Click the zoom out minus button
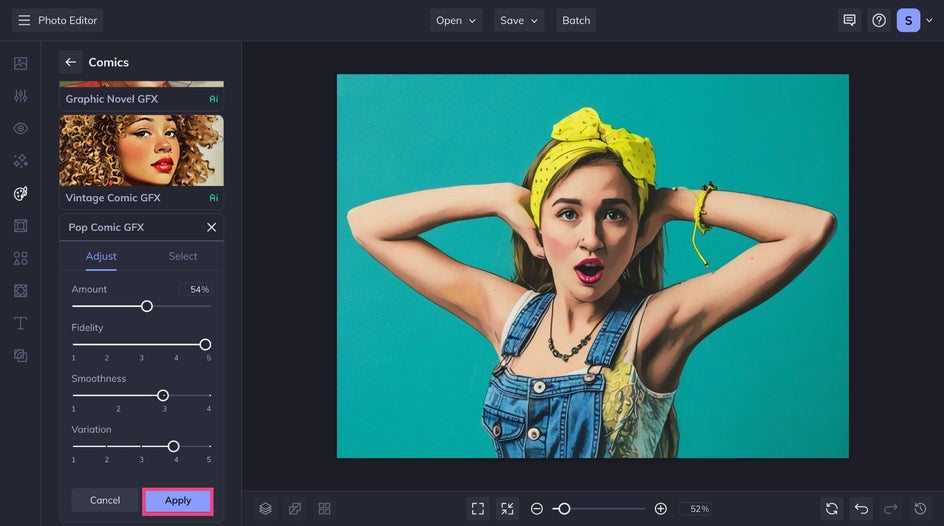The width and height of the screenshot is (944, 526). point(537,509)
